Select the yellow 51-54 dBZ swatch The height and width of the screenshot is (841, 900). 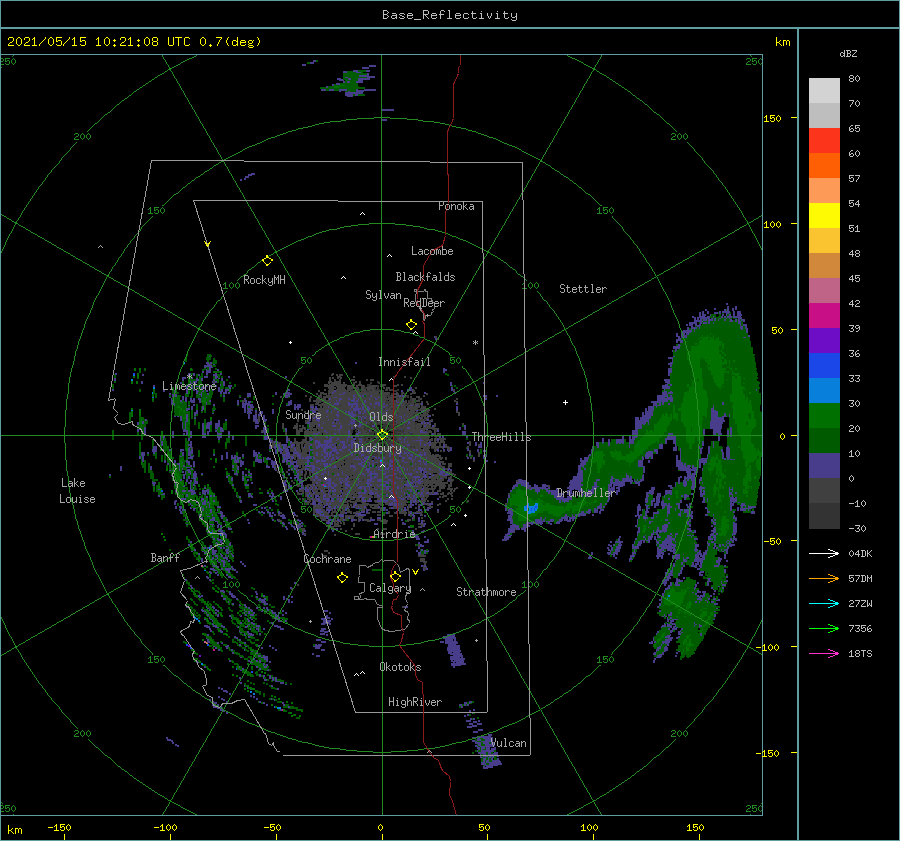[x=824, y=216]
